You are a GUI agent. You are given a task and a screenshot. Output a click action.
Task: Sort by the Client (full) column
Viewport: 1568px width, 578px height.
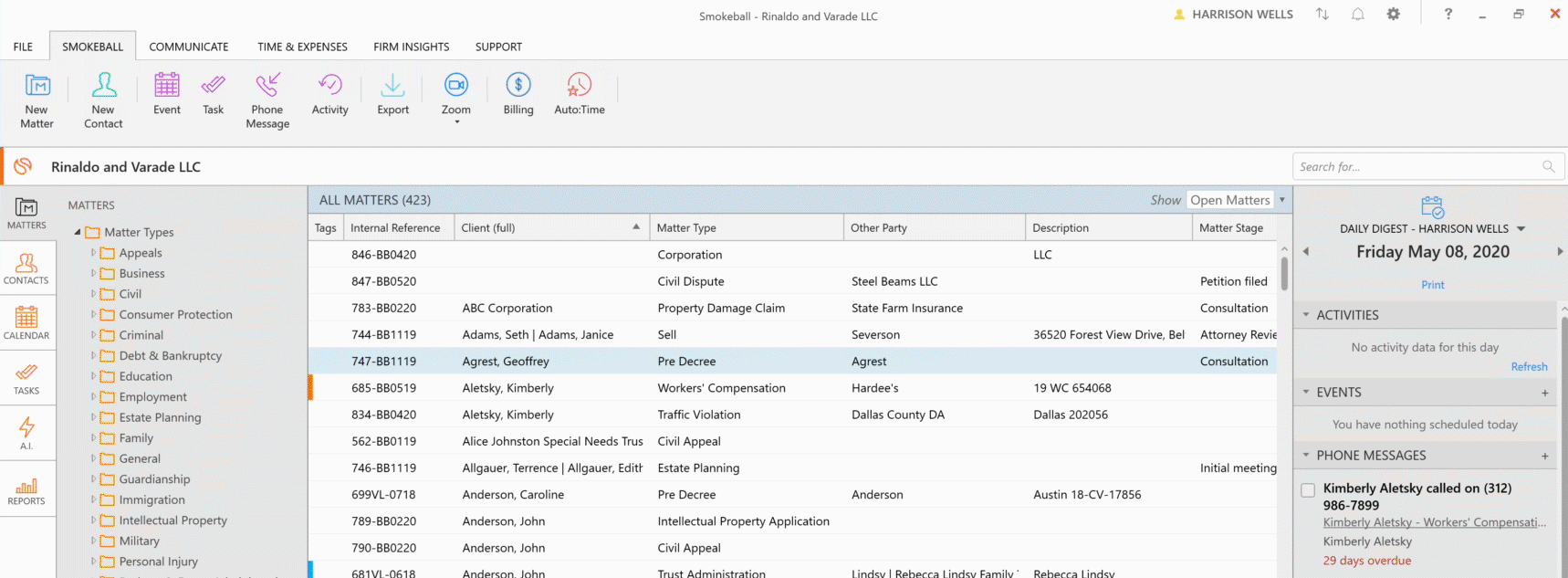pyautogui.click(x=551, y=227)
